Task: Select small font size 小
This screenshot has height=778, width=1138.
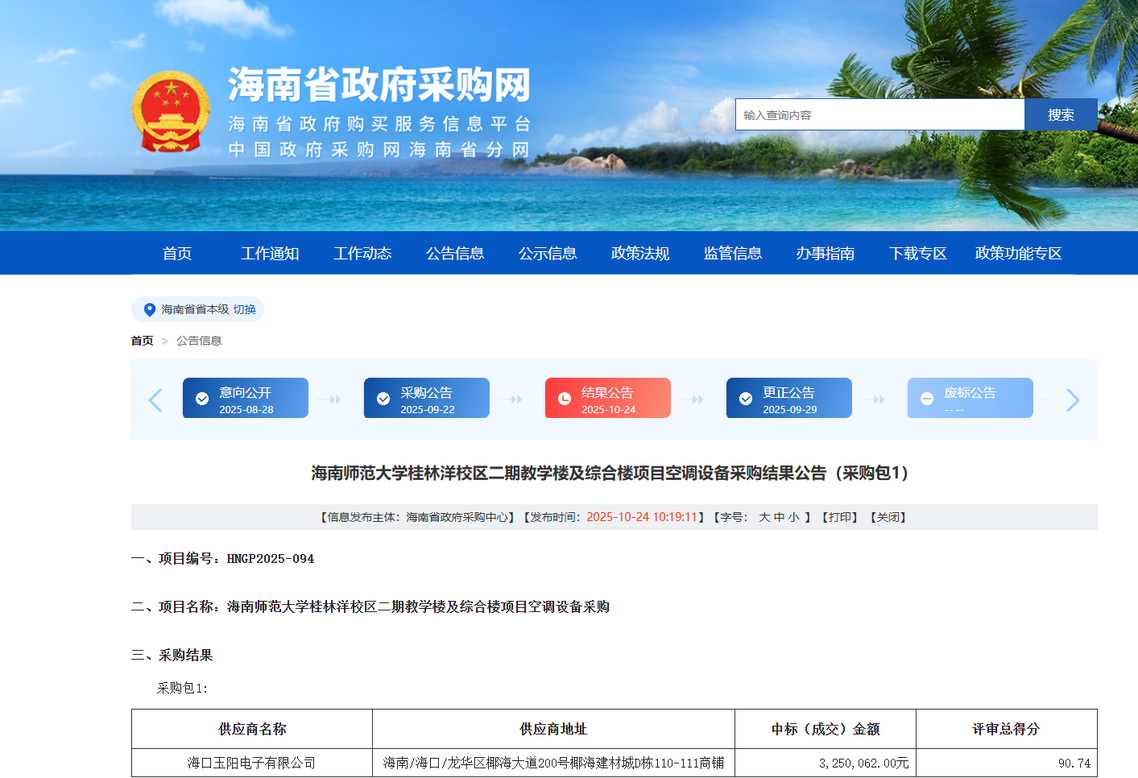Action: [x=793, y=517]
